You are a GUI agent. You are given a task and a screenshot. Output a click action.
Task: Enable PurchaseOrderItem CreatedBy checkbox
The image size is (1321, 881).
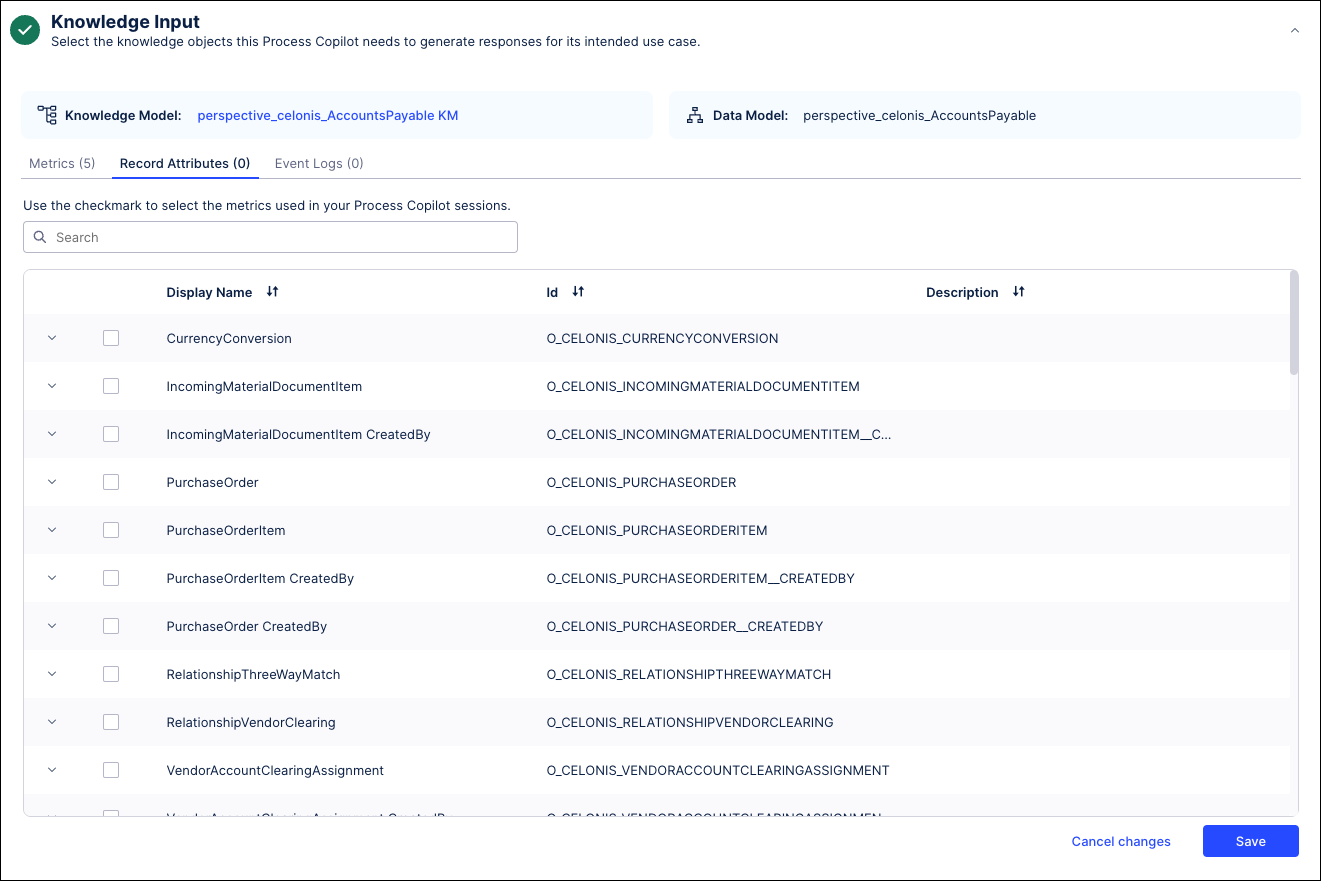tap(111, 578)
